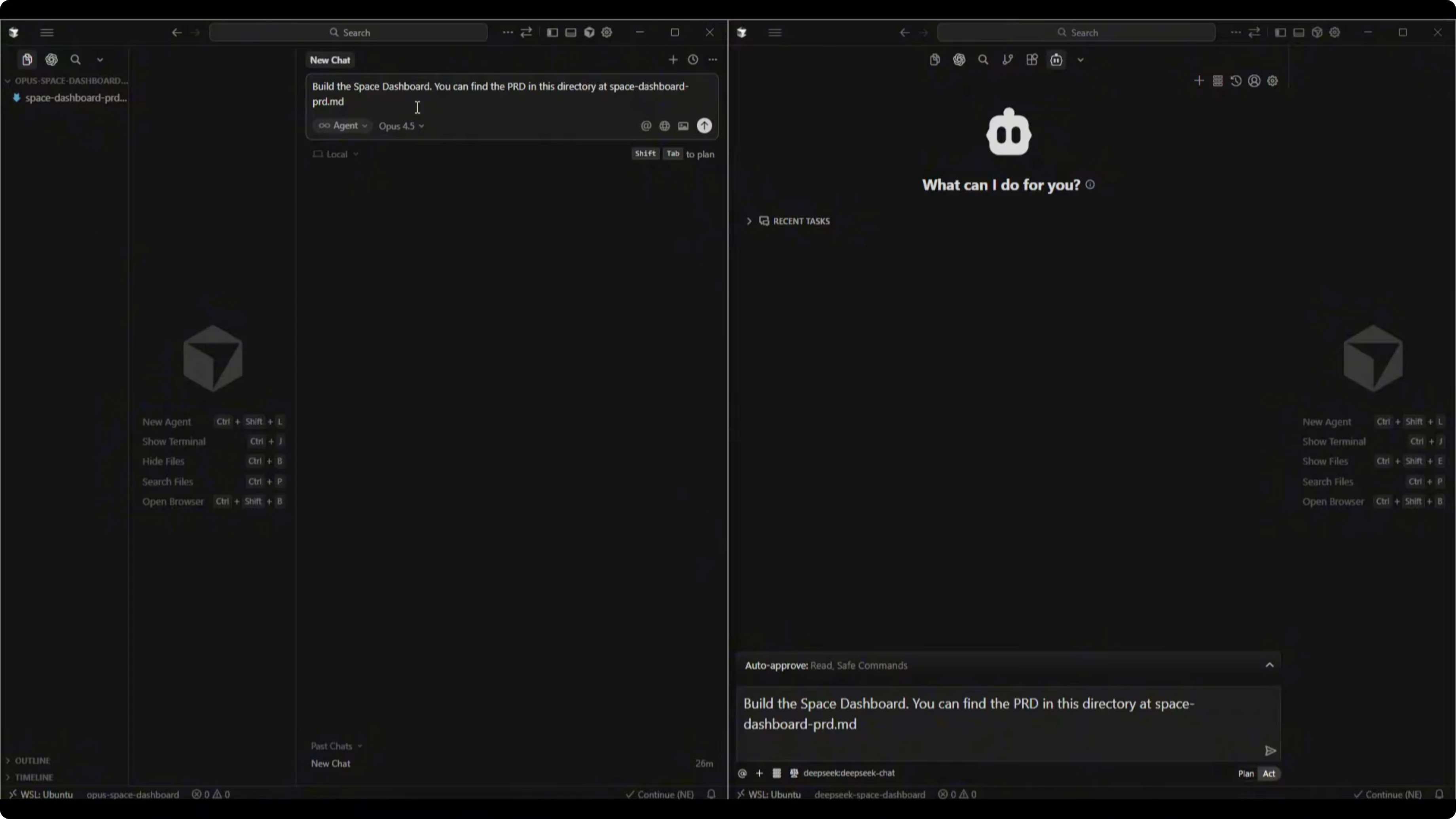The width and height of the screenshot is (1456, 819).
Task: Click the Cline send arrow icon
Action: (1270, 751)
